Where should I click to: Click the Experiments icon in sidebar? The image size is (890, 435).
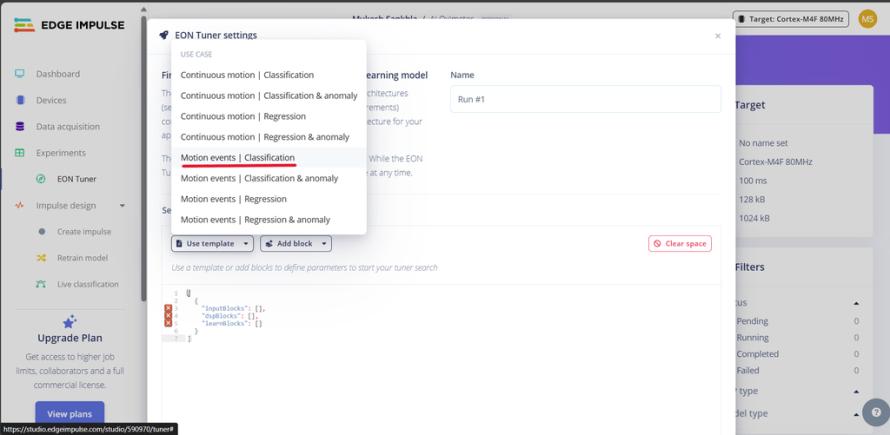[20, 153]
